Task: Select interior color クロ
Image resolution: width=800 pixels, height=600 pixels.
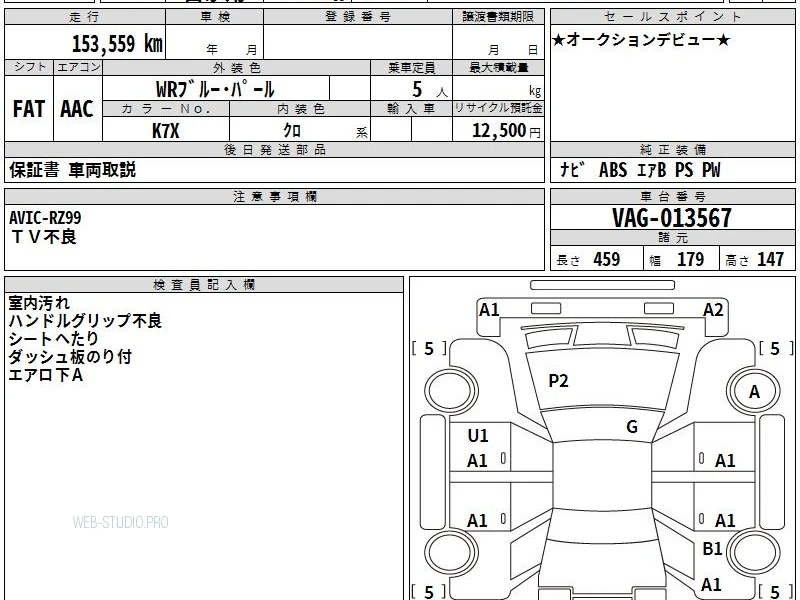Action: click(x=292, y=131)
